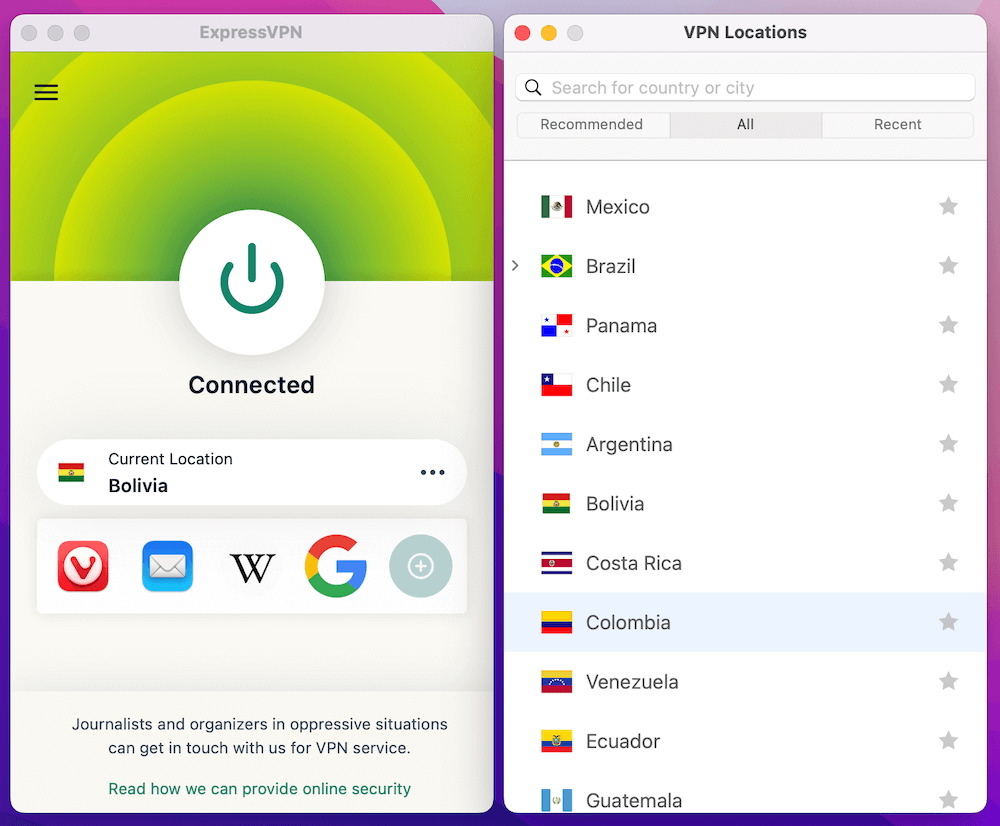1000x826 pixels.
Task: Open the Mail app shortcut
Action: click(x=168, y=566)
